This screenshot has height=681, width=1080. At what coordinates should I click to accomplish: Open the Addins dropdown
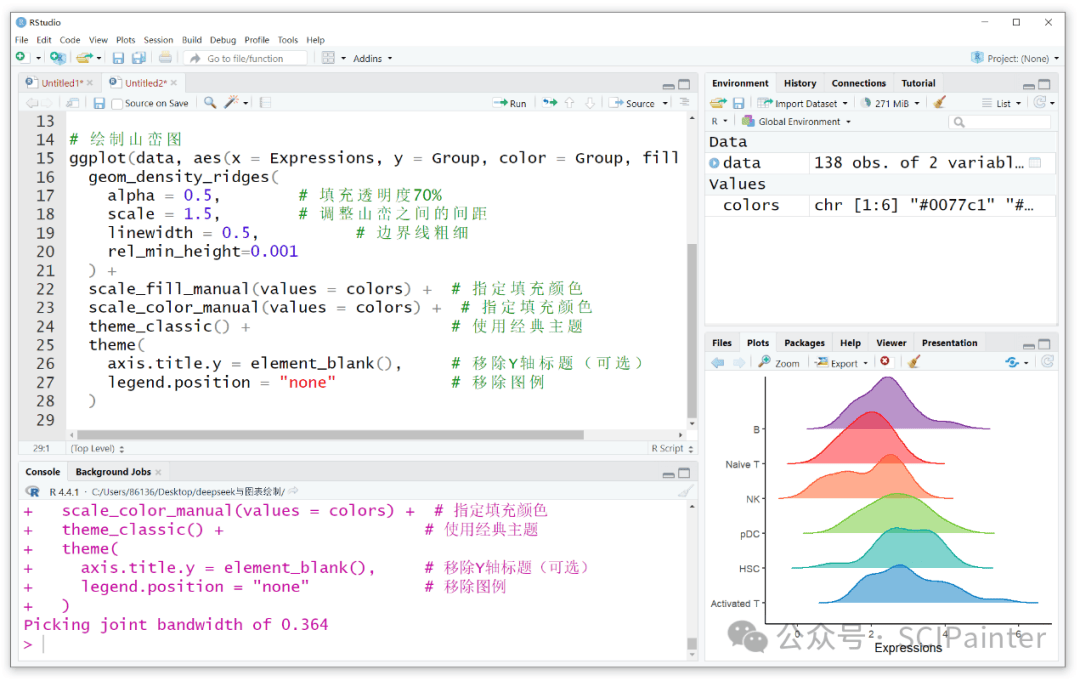373,59
